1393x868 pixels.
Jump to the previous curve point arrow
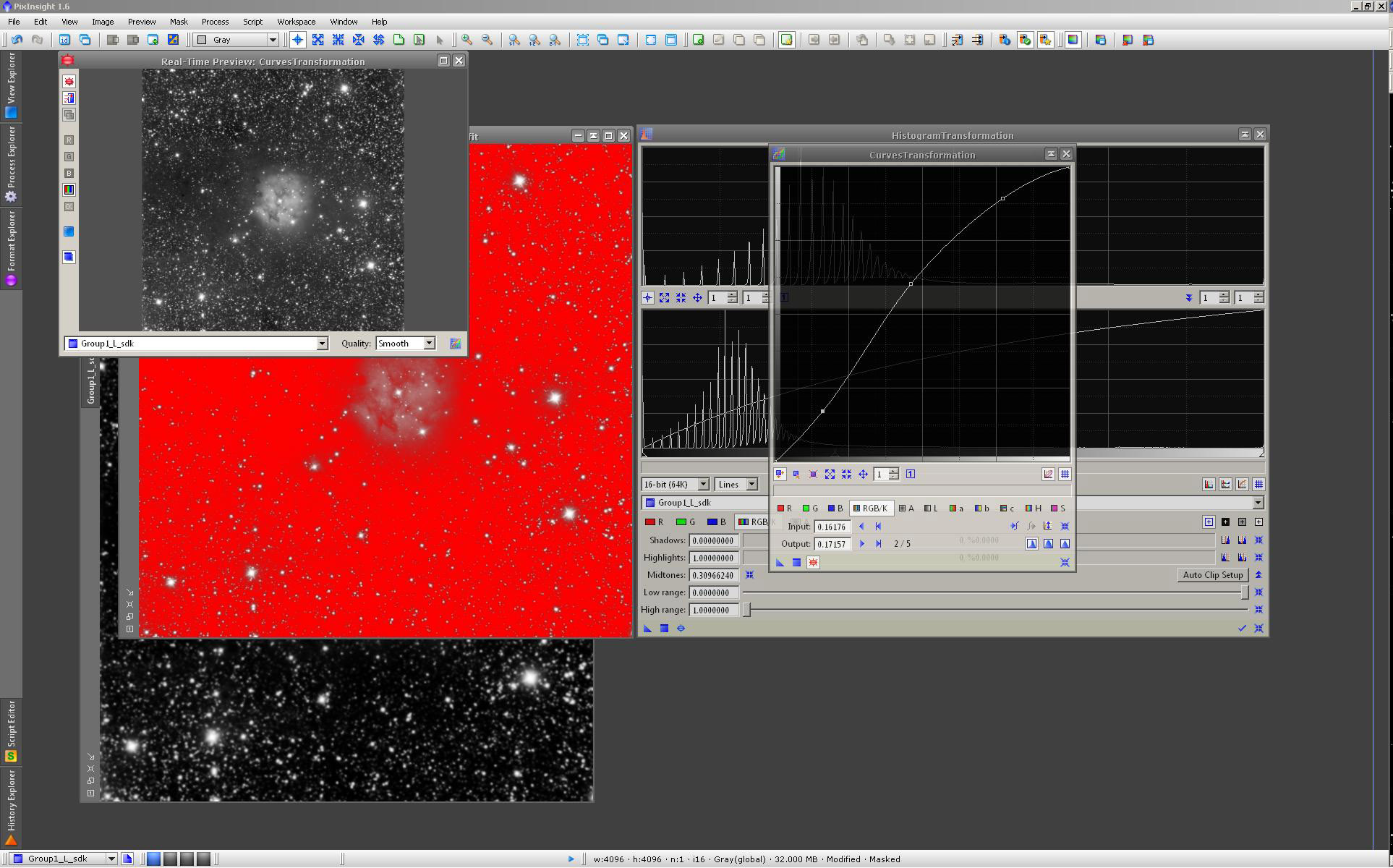pos(861,527)
